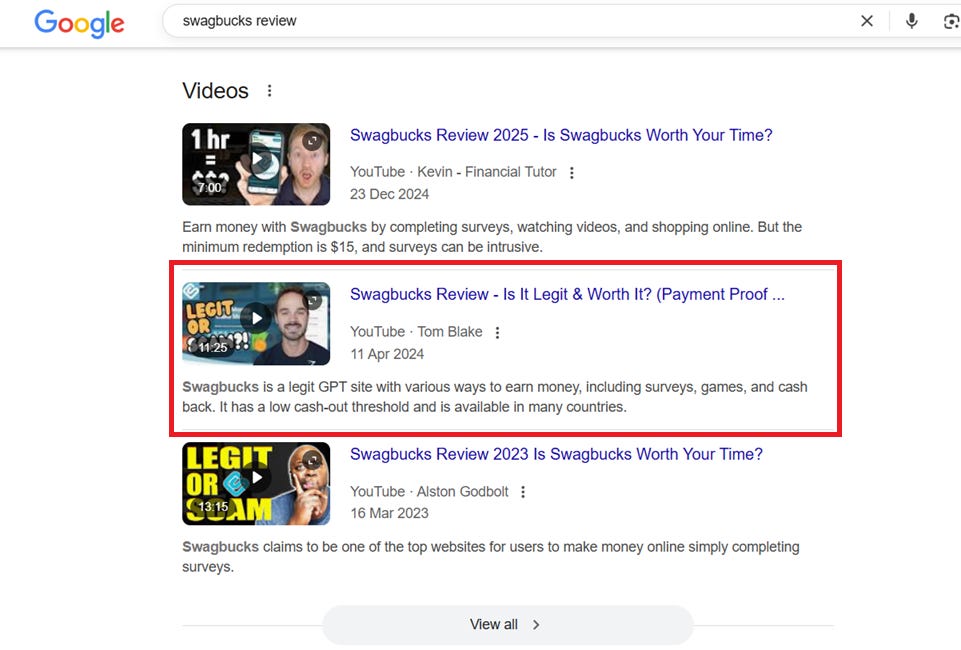
Task: Play the Kevin Financial Tutor video thumbnail
Action: 256,164
